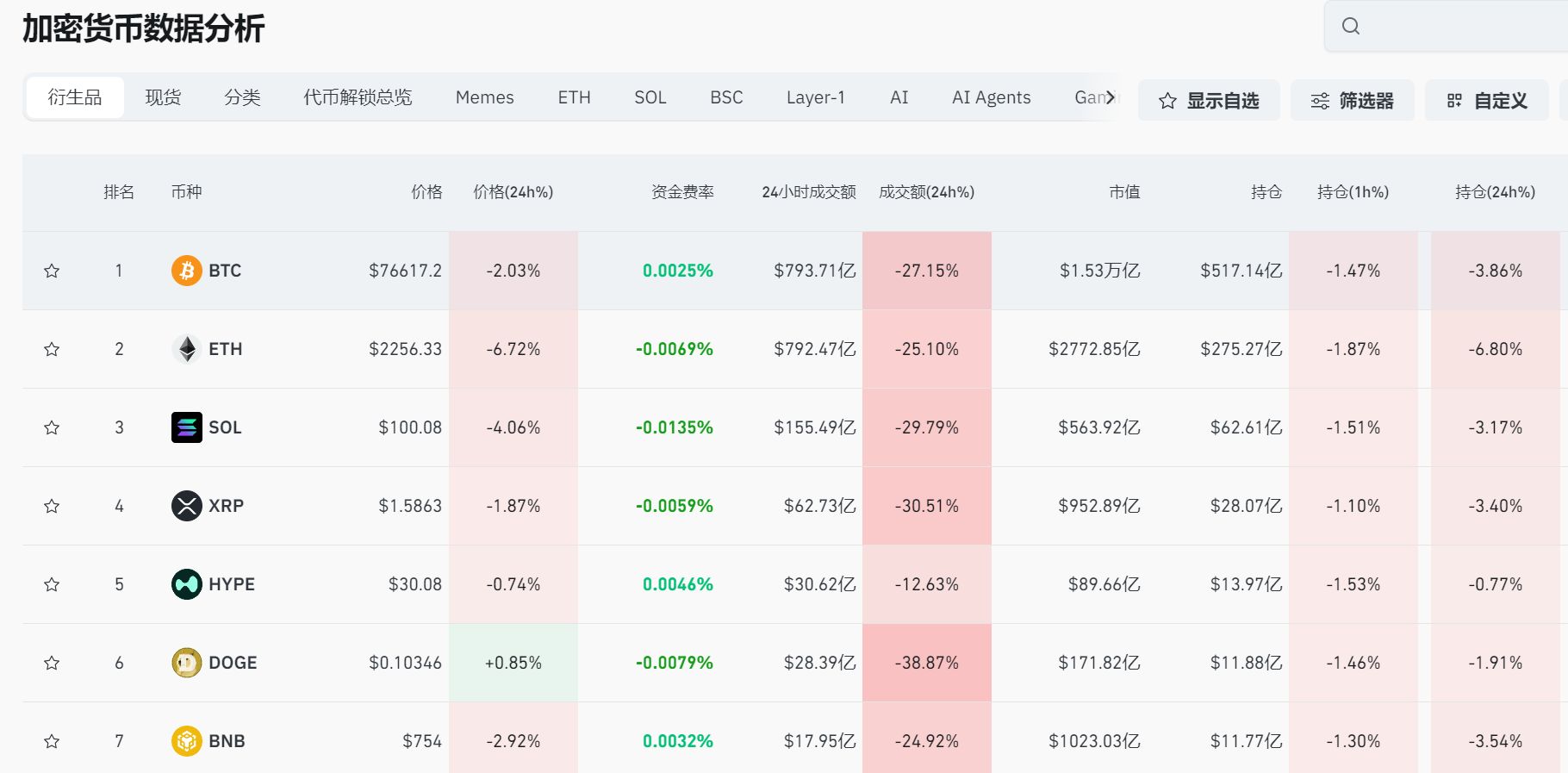Open the 筛选器 filter panel
This screenshot has width=1568, height=773.
click(x=1352, y=101)
